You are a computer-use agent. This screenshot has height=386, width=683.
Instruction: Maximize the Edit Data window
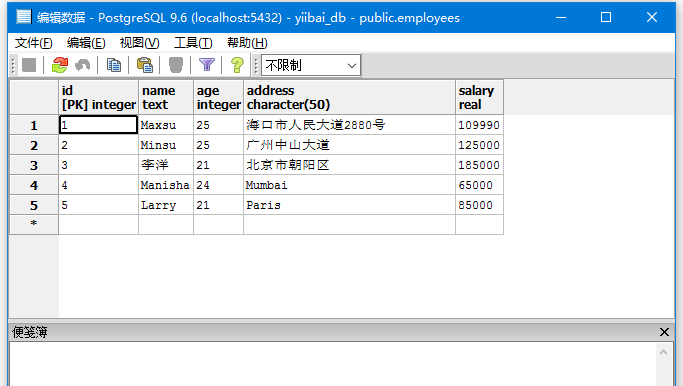pos(606,17)
